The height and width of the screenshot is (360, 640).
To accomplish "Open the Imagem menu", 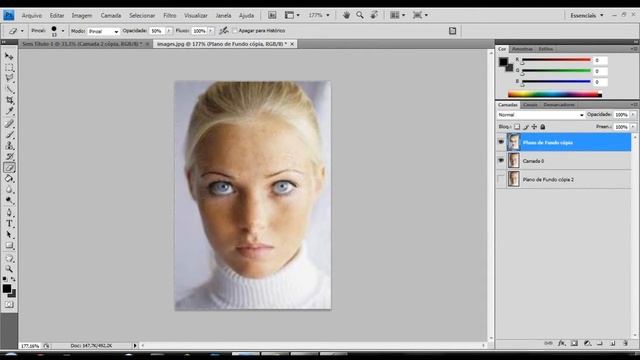I will point(82,16).
